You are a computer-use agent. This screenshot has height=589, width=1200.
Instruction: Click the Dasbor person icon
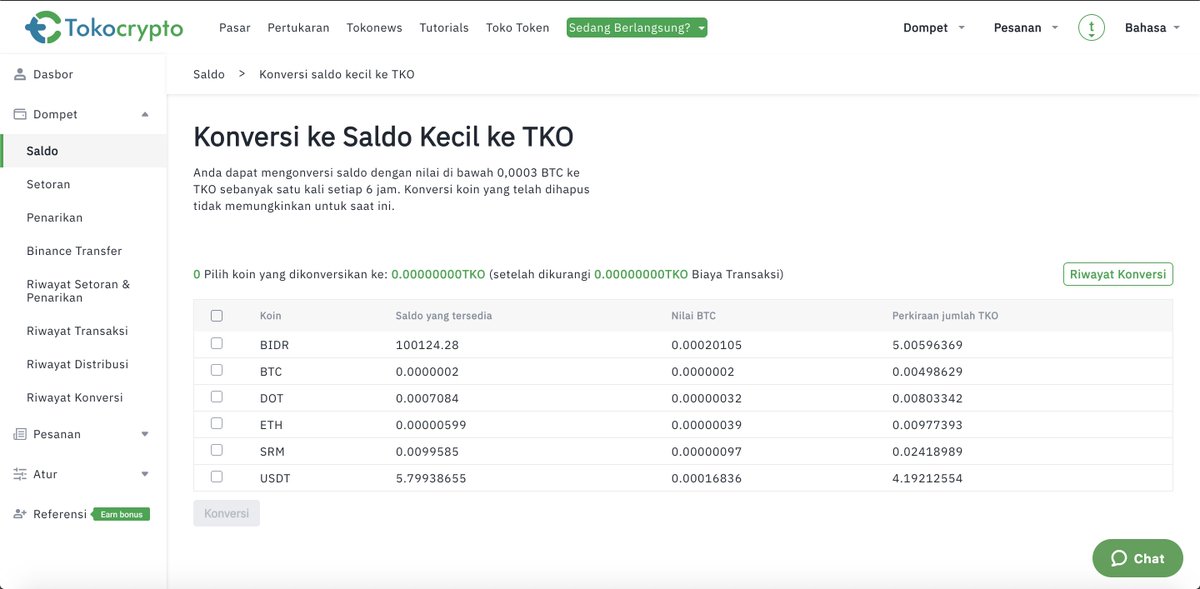click(20, 74)
